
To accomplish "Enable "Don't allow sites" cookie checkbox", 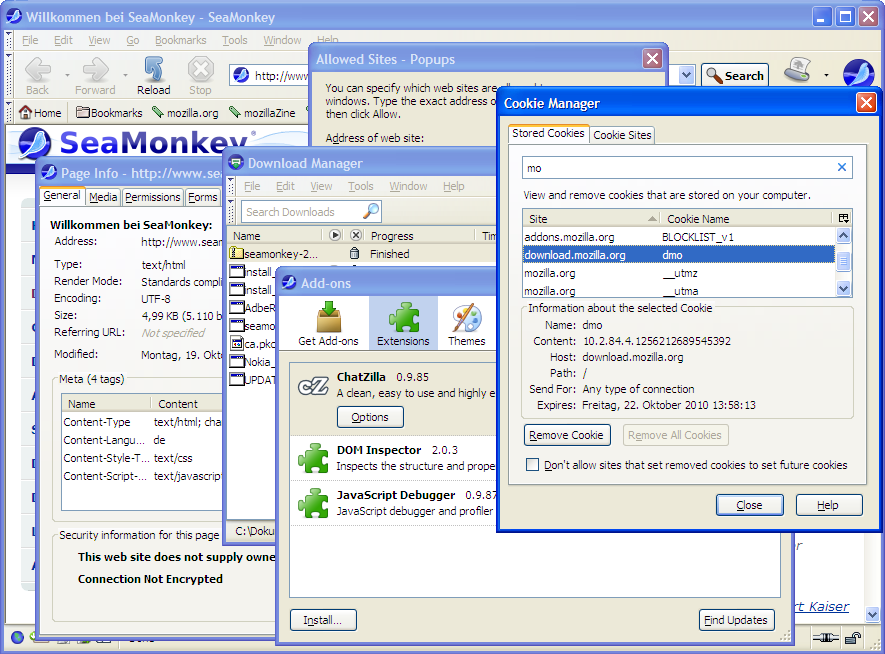I will 533,465.
